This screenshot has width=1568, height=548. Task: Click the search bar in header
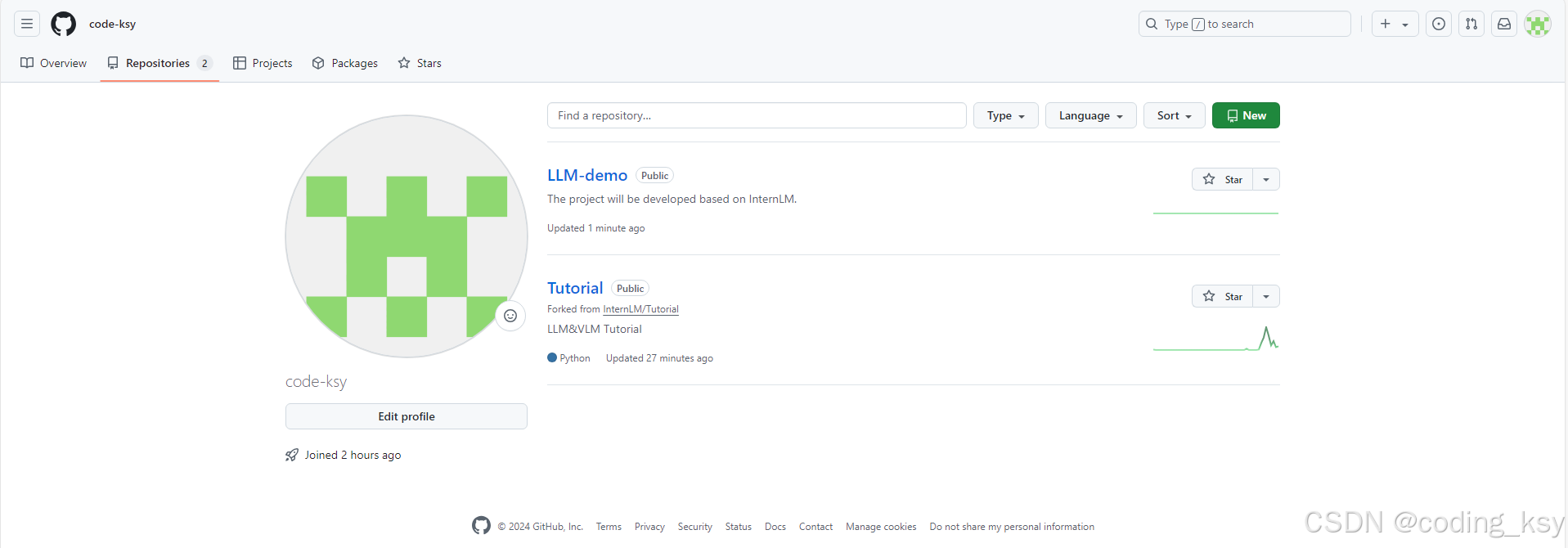click(x=1244, y=24)
